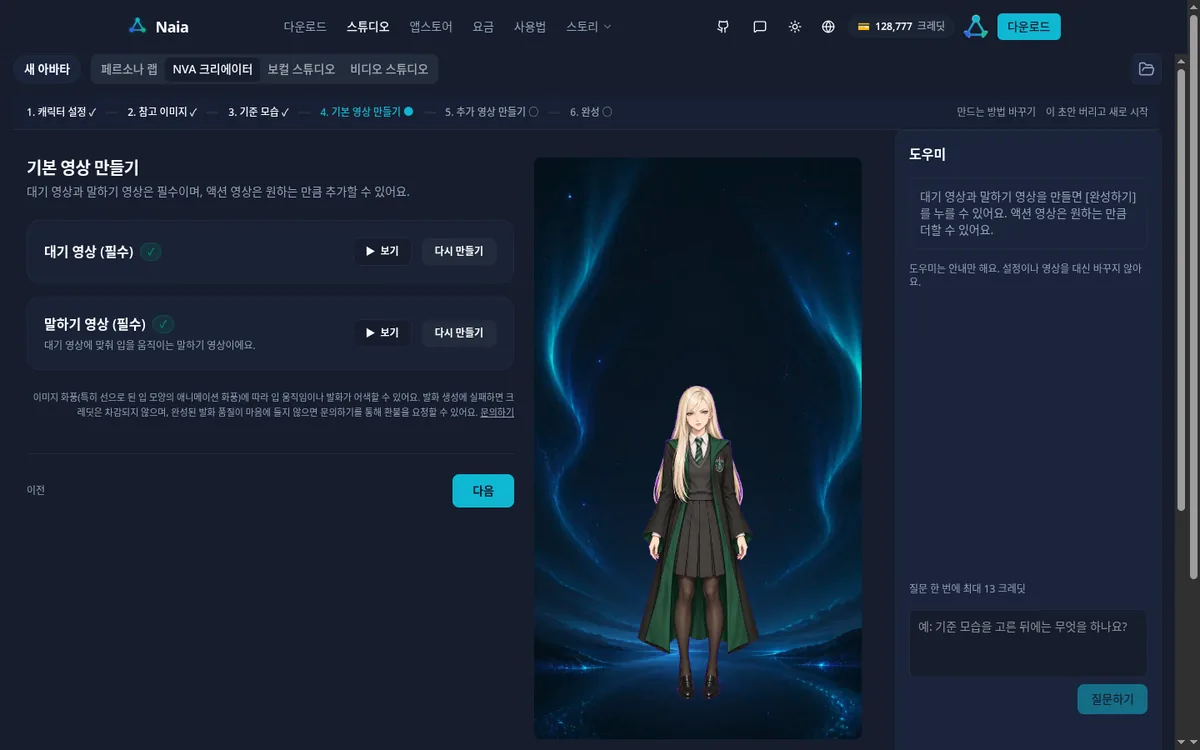Image resolution: width=1200 pixels, height=750 pixels.
Task: Toggle the light/dark theme sun icon
Action: coord(795,27)
